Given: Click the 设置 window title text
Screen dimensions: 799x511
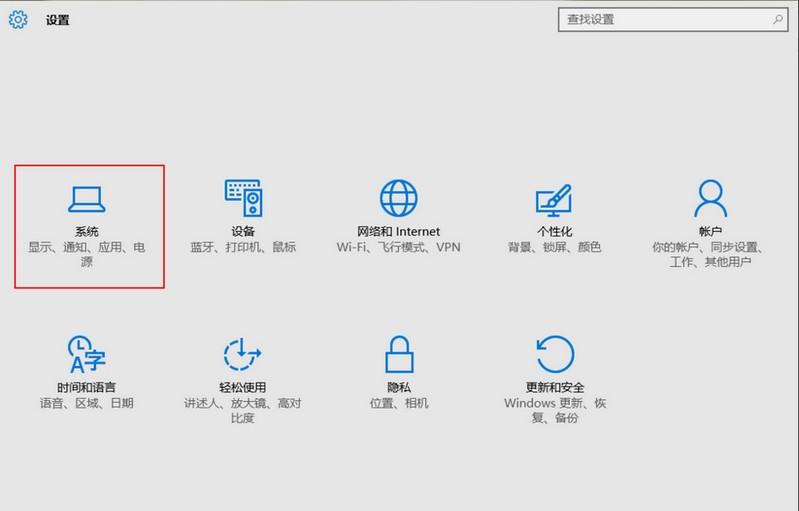Looking at the screenshot, I should 58,20.
